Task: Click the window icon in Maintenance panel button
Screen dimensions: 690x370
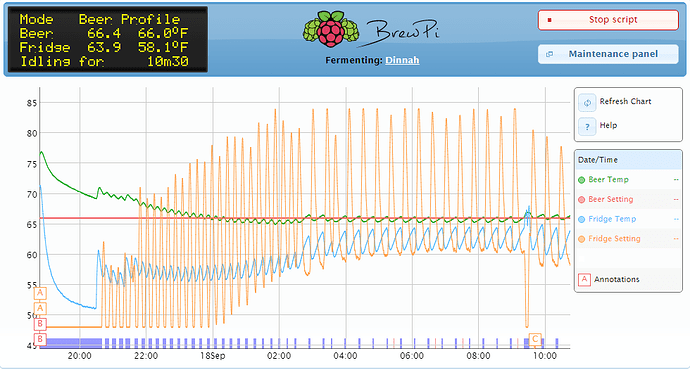Action: pos(549,54)
